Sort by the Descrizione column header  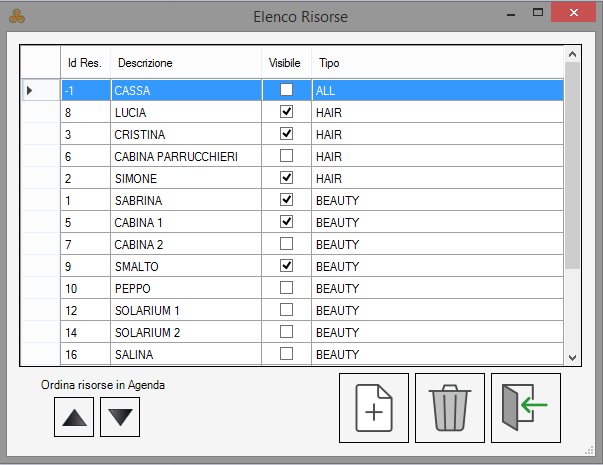click(x=185, y=63)
